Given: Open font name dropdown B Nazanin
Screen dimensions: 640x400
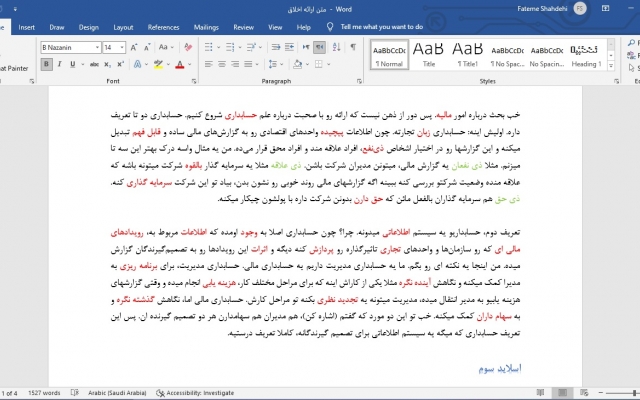Looking at the screenshot, I should pos(97,48).
